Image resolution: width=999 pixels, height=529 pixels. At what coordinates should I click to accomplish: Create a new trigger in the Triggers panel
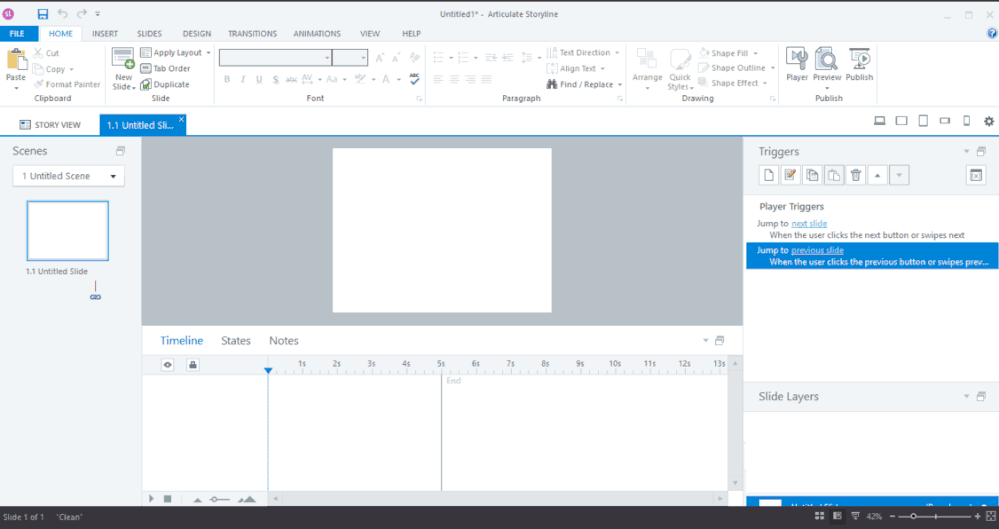[x=769, y=175]
